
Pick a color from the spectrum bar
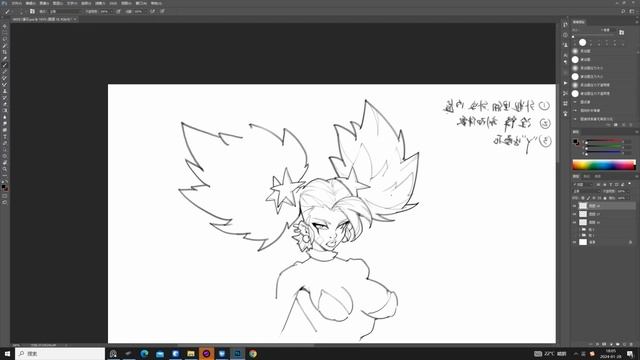[x=604, y=165]
